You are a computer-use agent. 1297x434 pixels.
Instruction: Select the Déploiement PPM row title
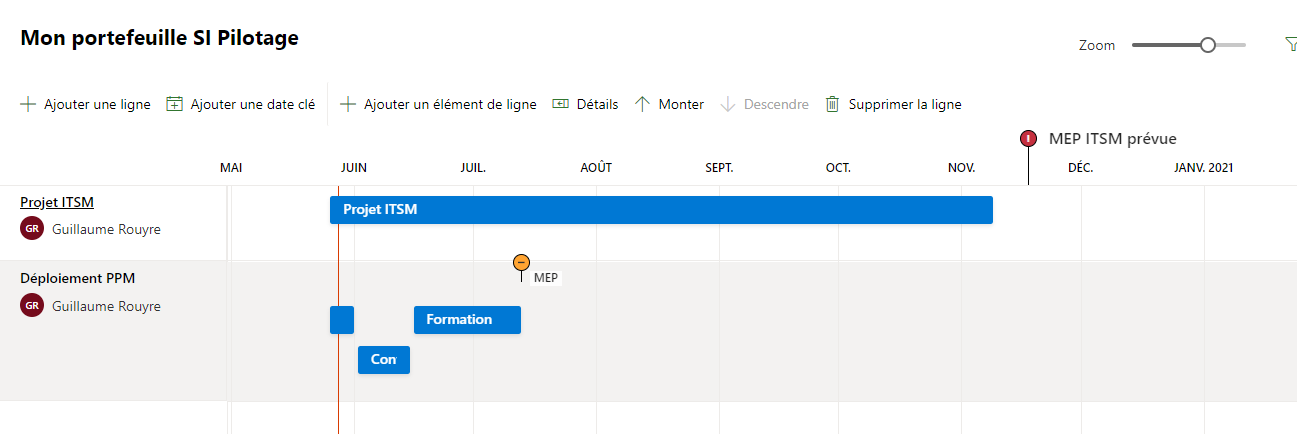click(77, 278)
